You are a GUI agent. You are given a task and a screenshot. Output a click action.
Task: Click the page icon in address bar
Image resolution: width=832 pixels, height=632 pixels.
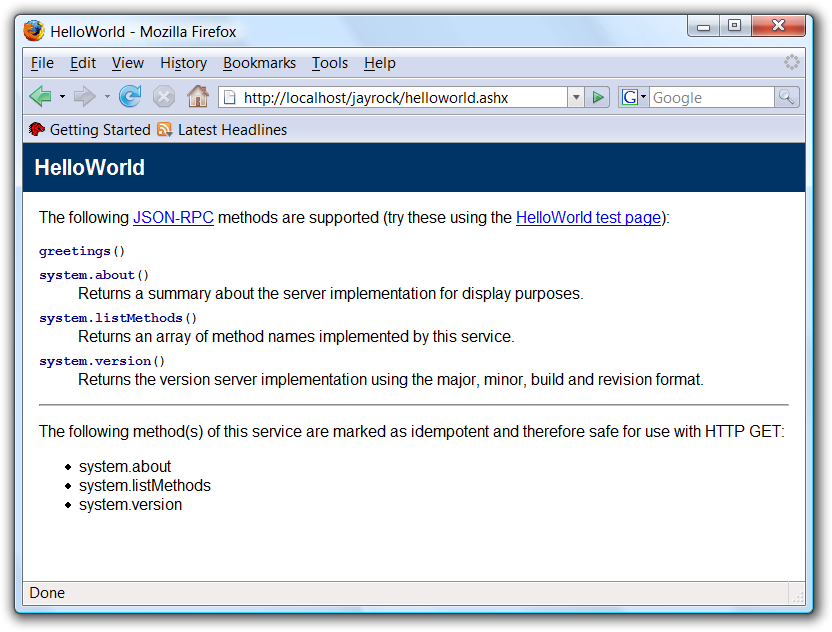coord(230,97)
